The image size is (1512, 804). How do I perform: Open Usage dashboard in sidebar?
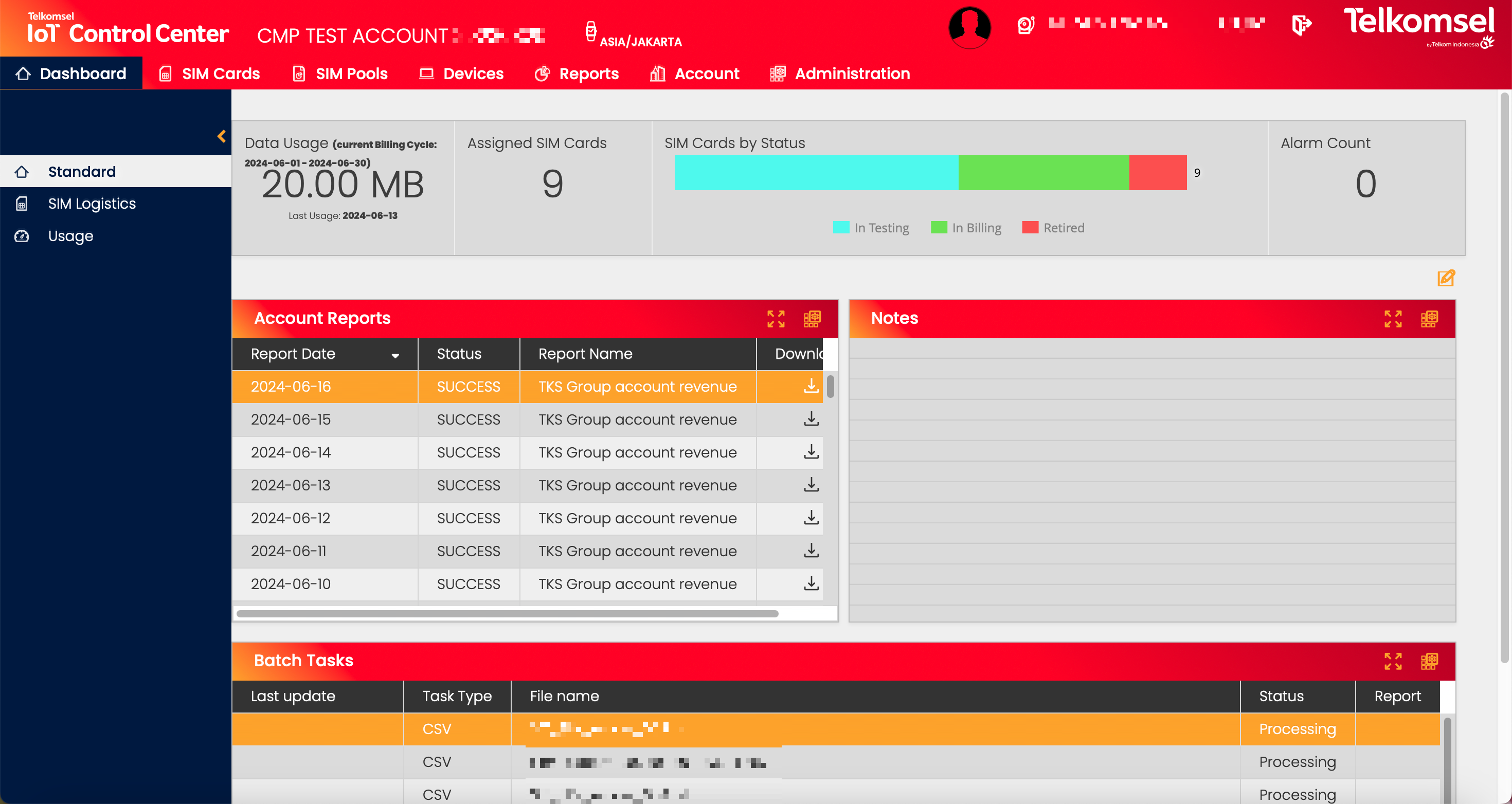point(70,236)
